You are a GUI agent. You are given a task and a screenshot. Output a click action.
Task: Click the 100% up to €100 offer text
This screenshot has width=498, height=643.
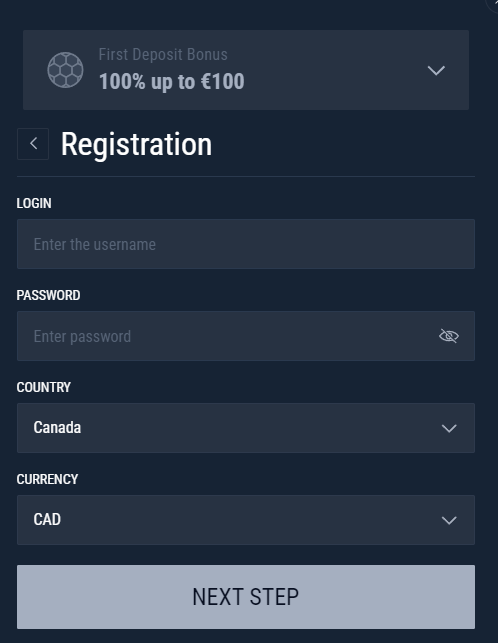point(171,81)
